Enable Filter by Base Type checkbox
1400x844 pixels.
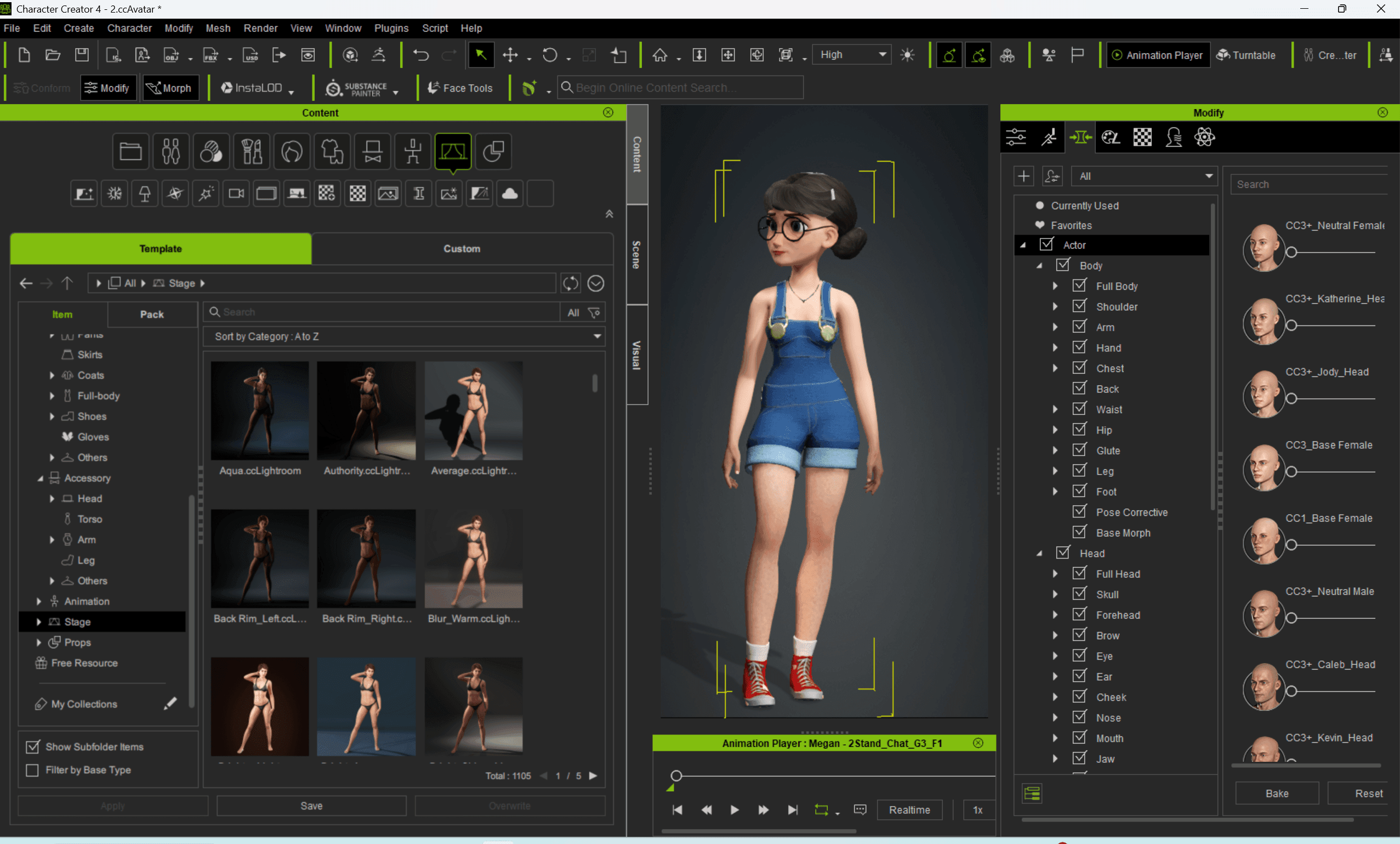[32, 770]
